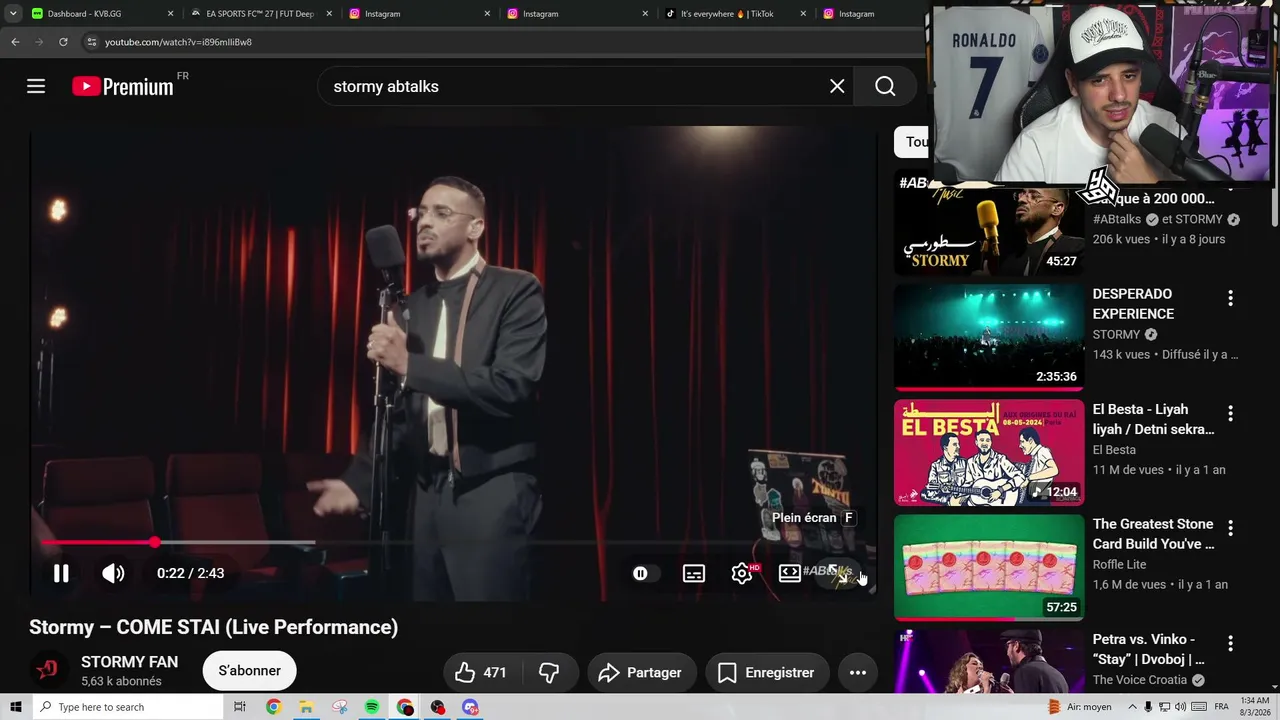
Task: Open the DESPERADO EXPERIENCE video title
Action: (x=1134, y=304)
